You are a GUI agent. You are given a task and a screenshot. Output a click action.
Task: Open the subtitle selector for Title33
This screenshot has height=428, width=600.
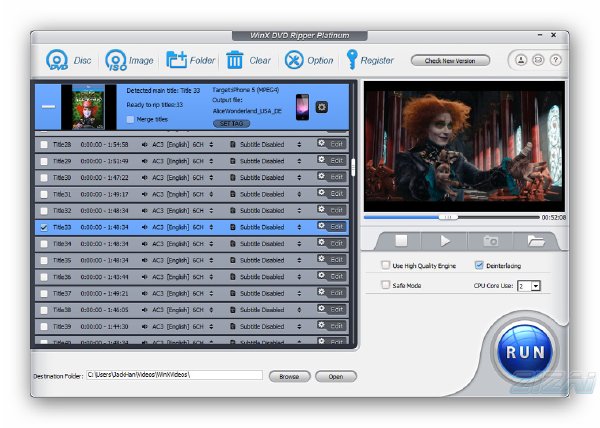point(299,228)
